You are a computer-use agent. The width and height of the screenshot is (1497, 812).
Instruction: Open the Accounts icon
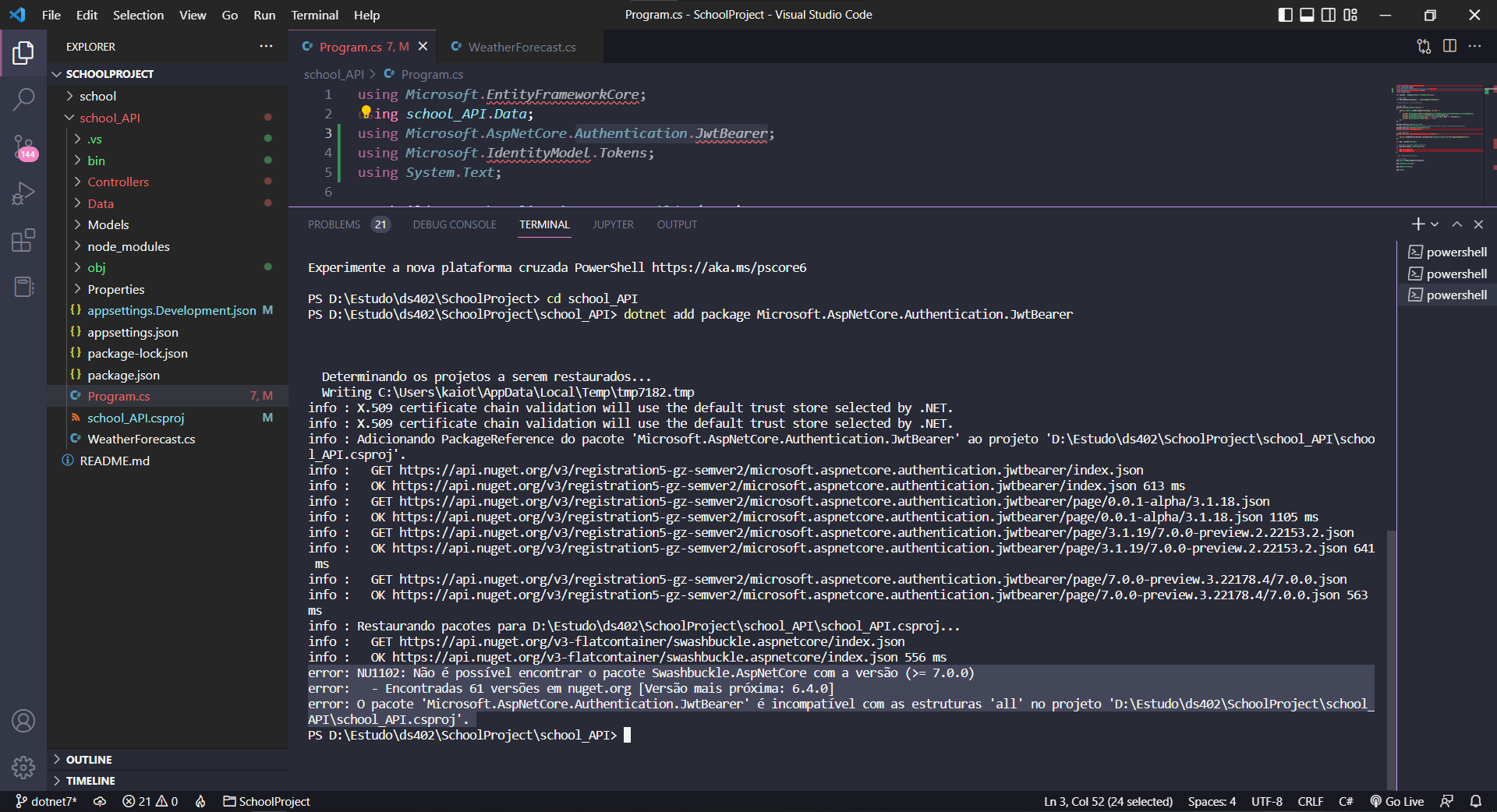(x=23, y=721)
